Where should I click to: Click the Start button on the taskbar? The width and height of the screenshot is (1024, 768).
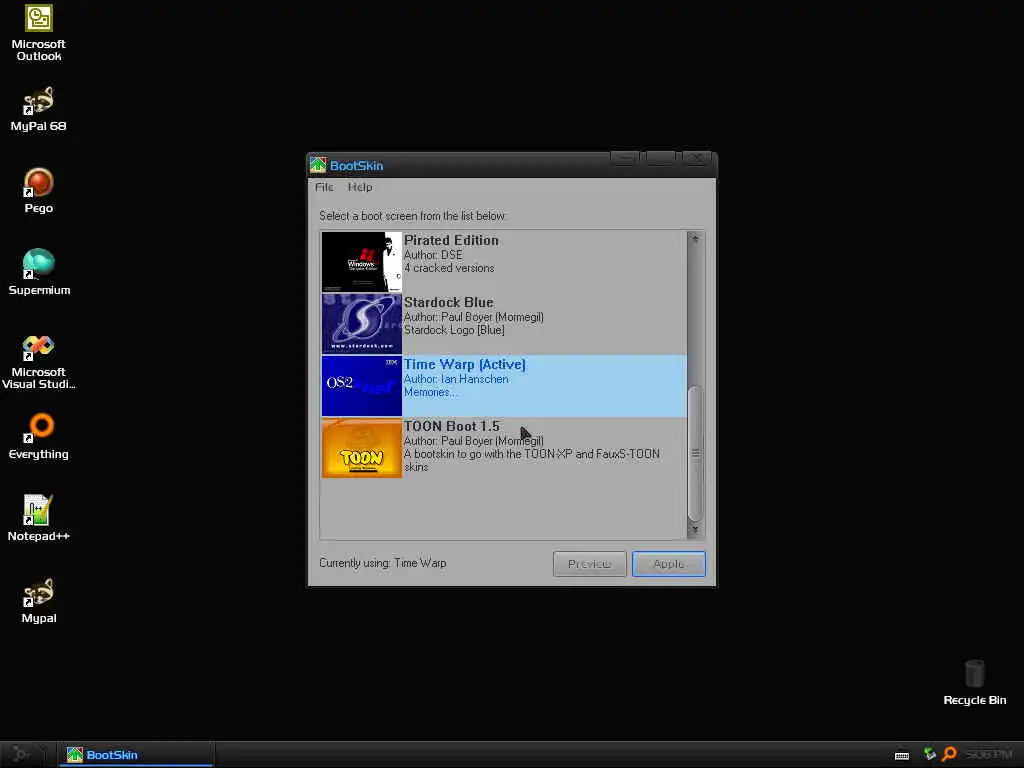[22, 754]
